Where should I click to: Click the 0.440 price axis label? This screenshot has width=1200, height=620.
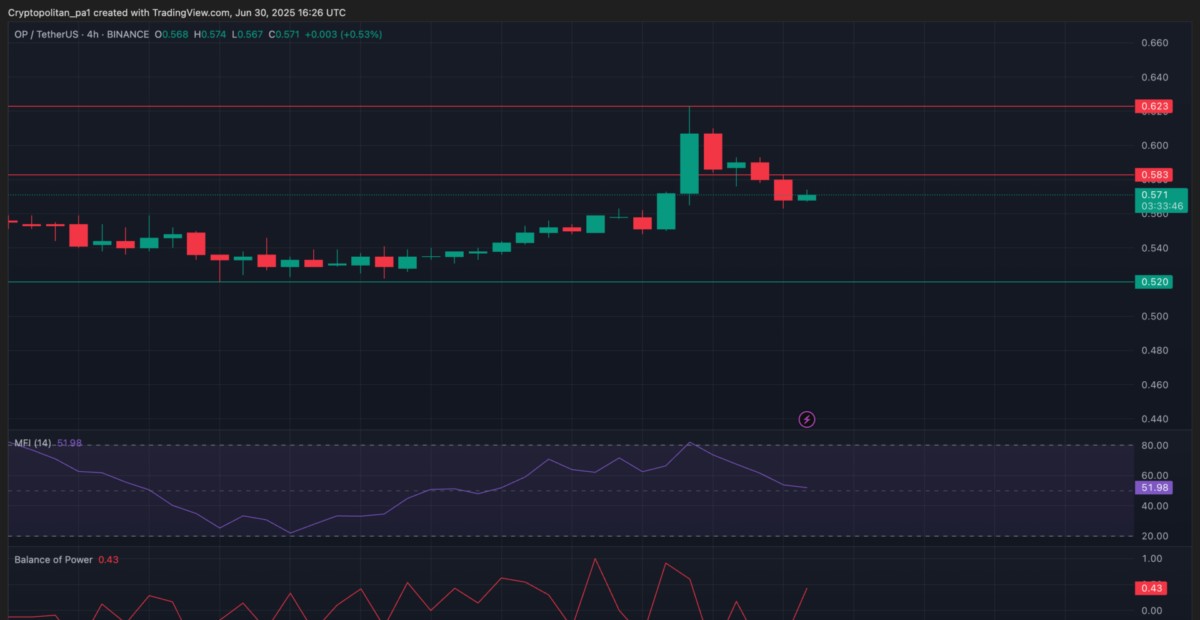[x=1154, y=419]
